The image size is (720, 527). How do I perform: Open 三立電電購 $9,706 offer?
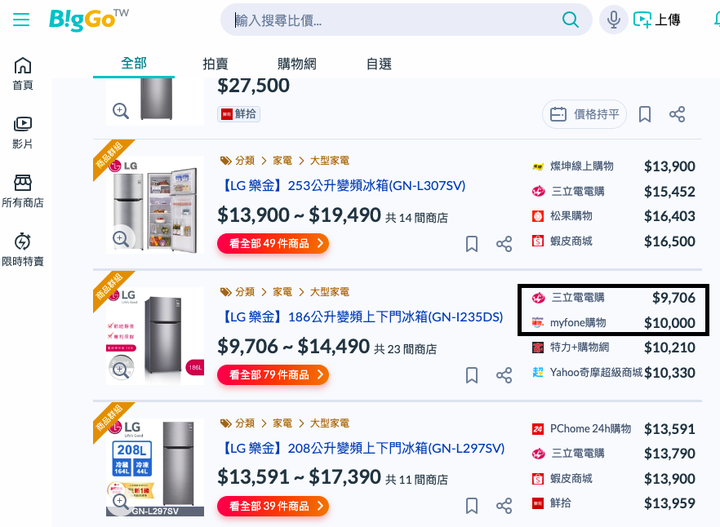click(x=613, y=297)
